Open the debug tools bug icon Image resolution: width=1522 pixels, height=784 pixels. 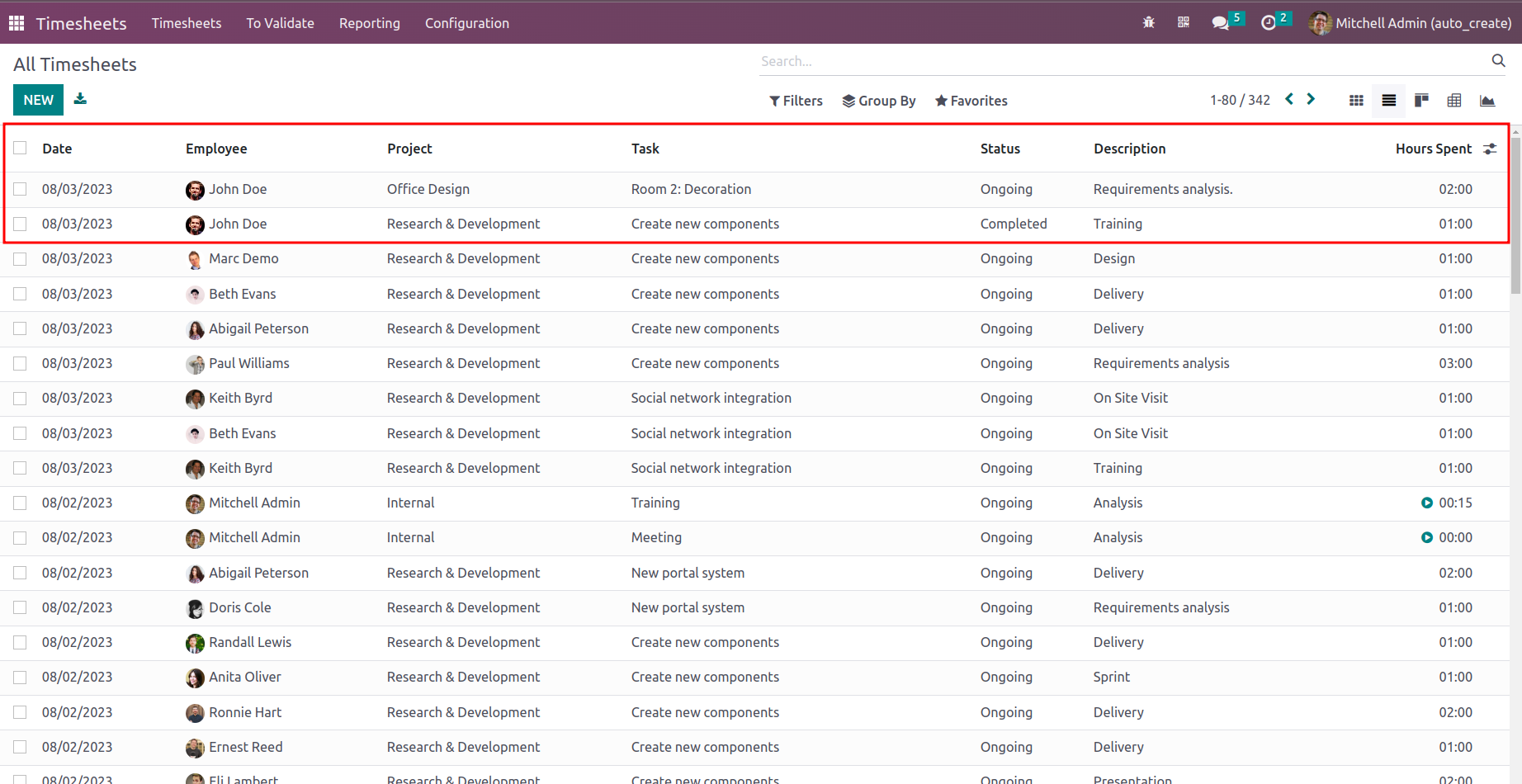point(1148,23)
